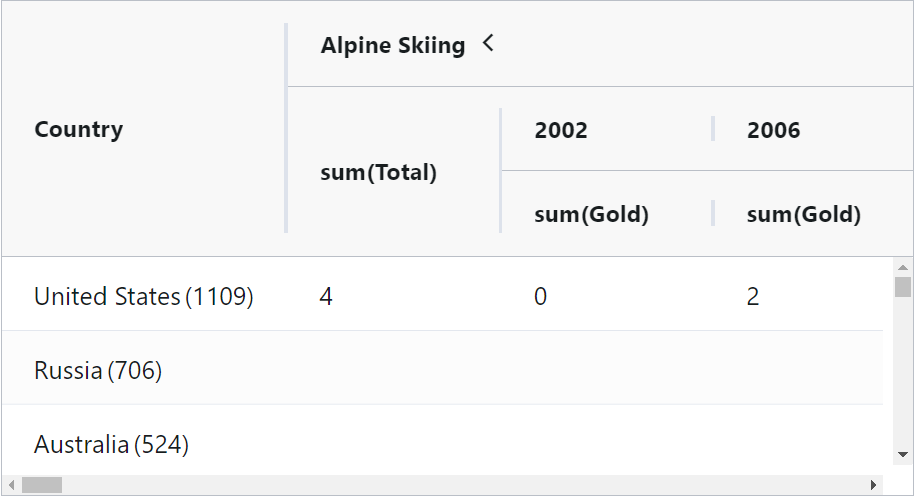Click the resize handle between 2002 and 2006
This screenshot has height=497, width=915.
click(x=713, y=129)
